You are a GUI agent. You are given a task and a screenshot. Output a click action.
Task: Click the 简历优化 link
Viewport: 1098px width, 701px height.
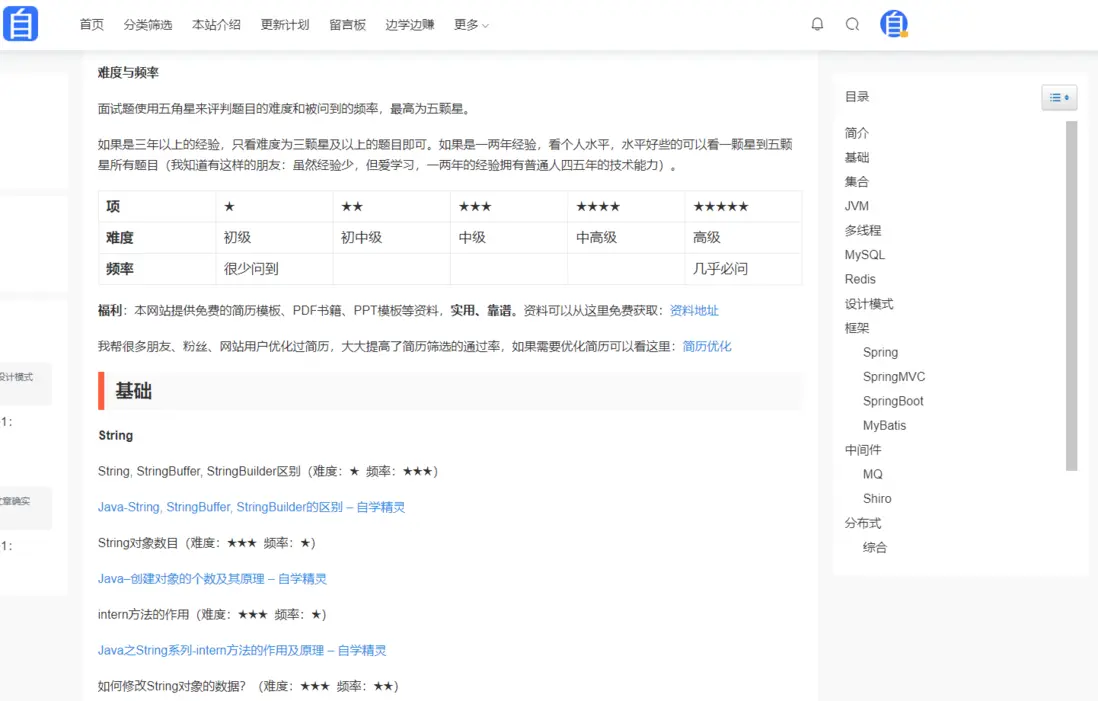point(706,346)
